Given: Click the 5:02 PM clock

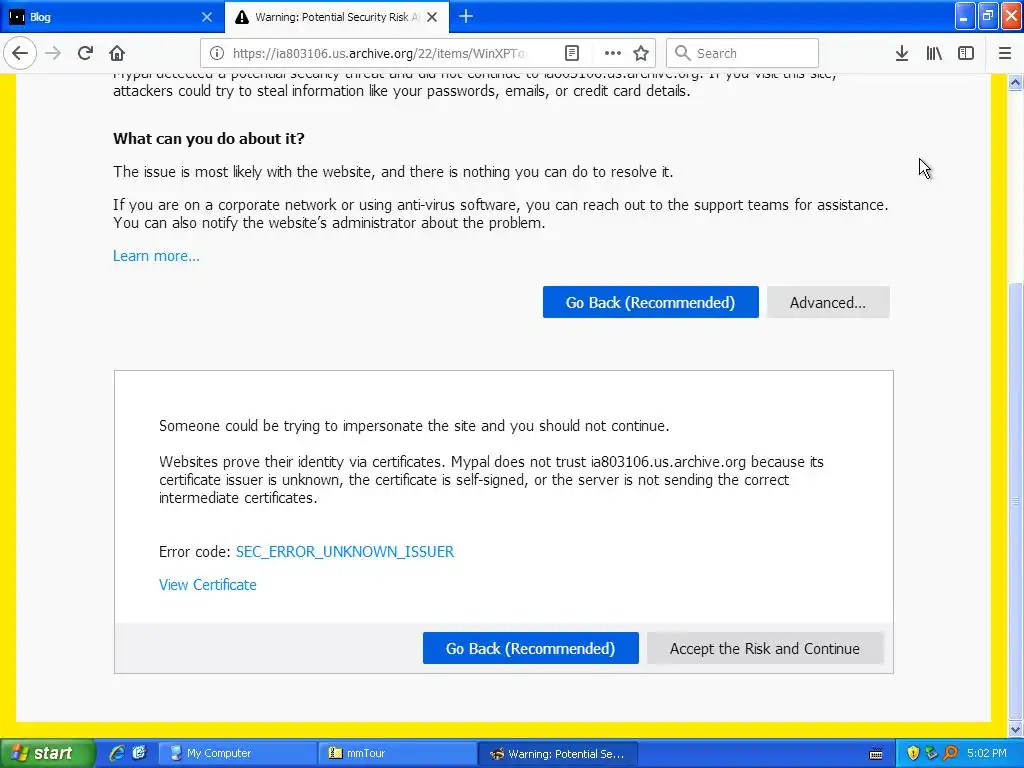Looking at the screenshot, I should point(987,754).
